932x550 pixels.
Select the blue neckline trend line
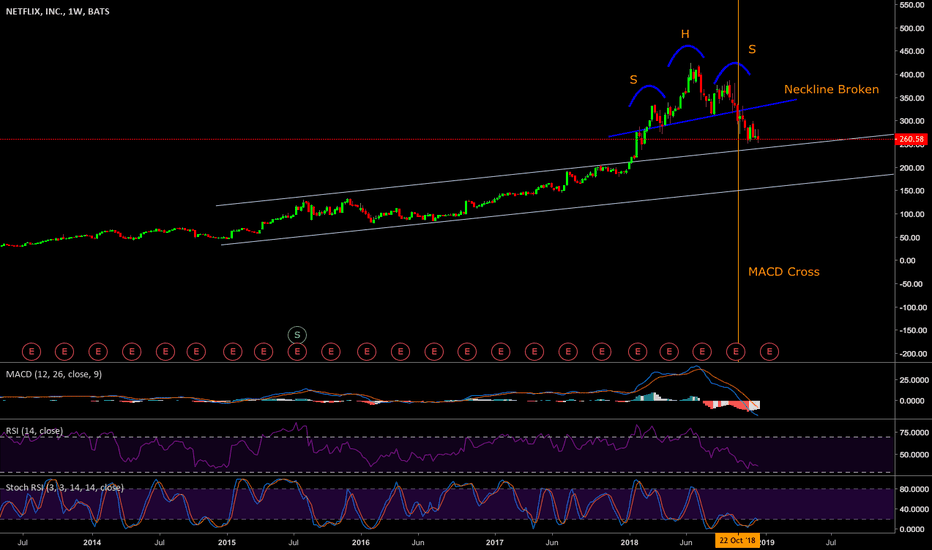(703, 118)
